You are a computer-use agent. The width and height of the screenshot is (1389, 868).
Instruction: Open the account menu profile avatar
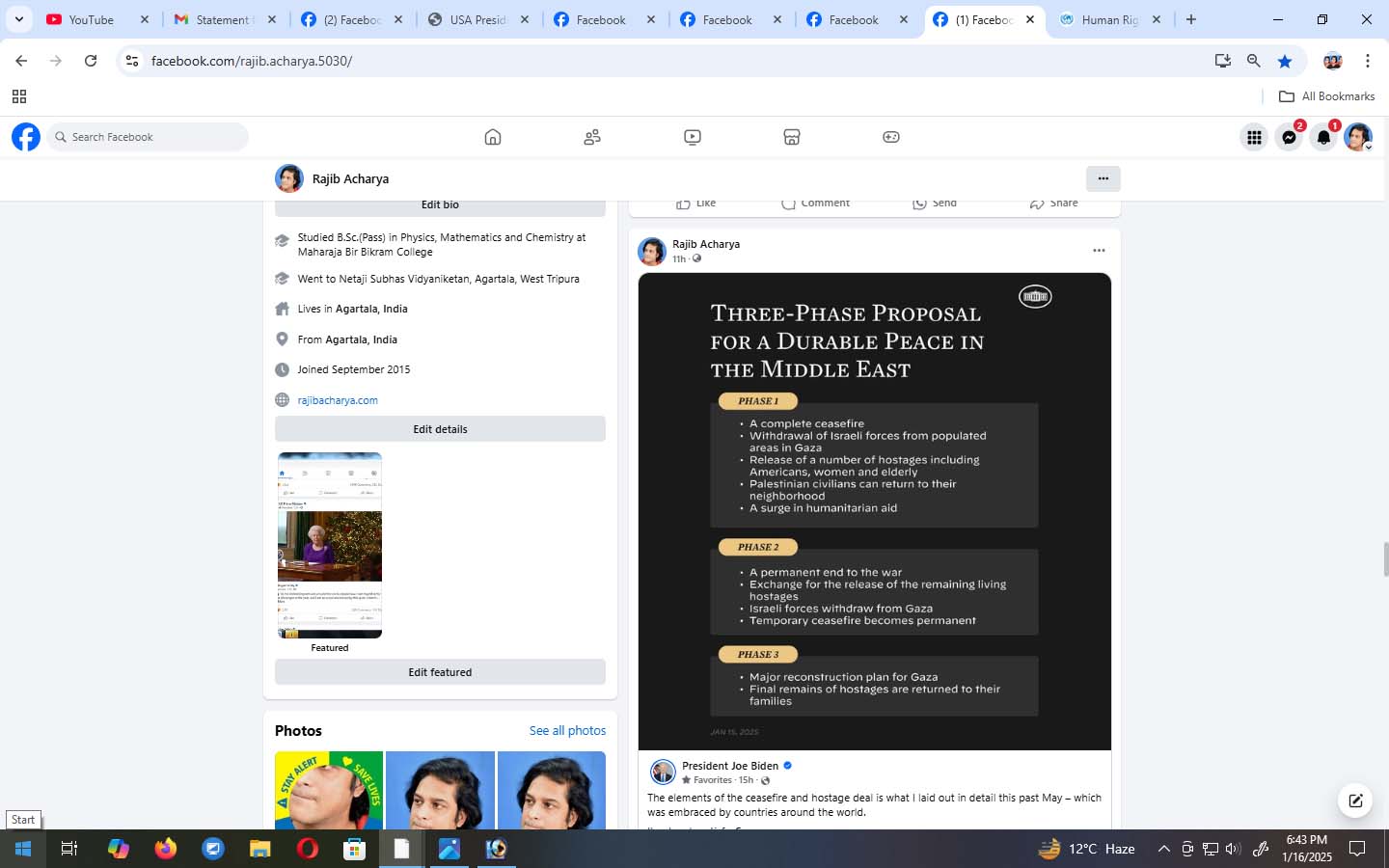(1358, 137)
